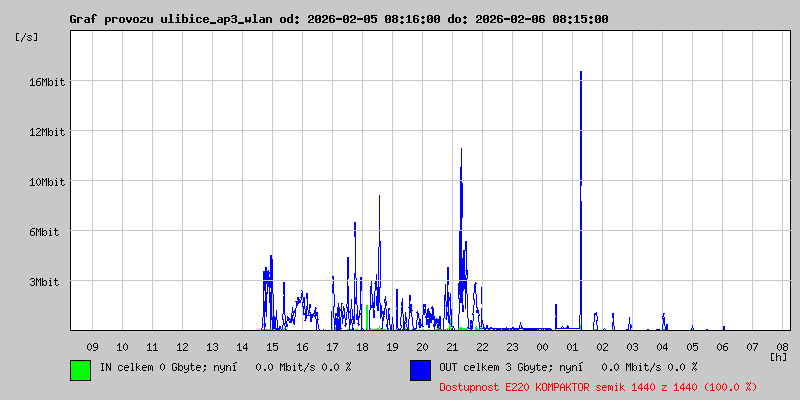Click the [h] hour unit label
The width and height of the screenshot is (800, 400).
(778, 357)
